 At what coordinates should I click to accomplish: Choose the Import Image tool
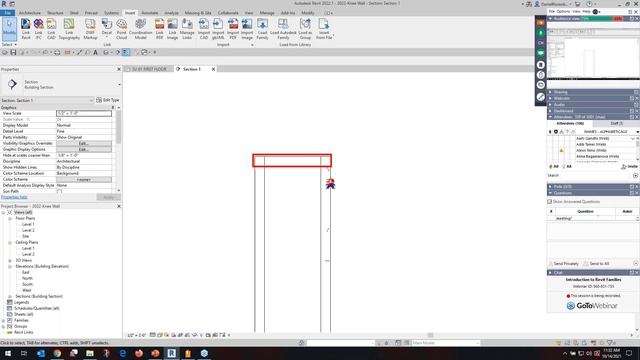tap(247, 29)
